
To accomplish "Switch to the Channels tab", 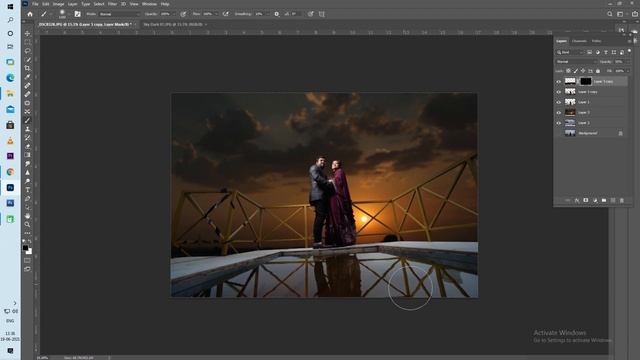I will [x=579, y=41].
